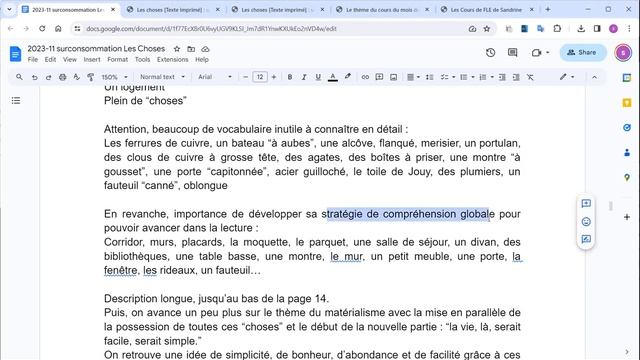Add a comment from toolbar
640x360 pixels.
pos(379,77)
